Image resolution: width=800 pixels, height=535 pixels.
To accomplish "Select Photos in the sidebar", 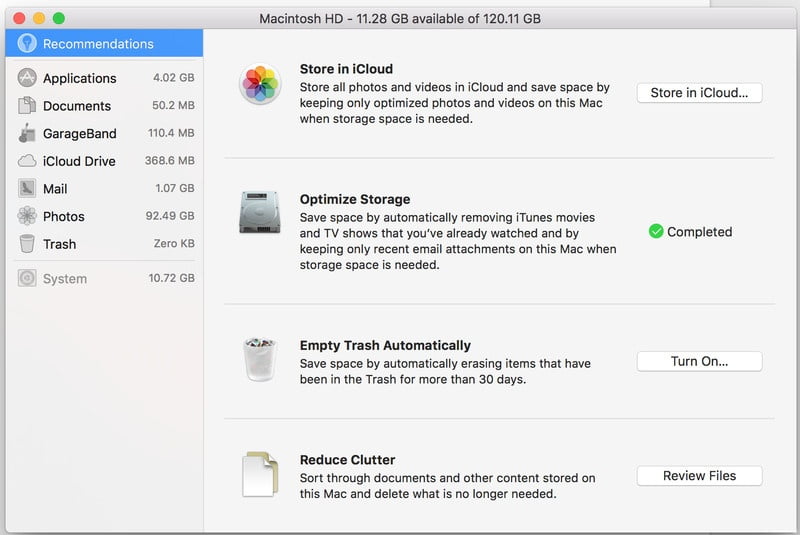I will 104,216.
